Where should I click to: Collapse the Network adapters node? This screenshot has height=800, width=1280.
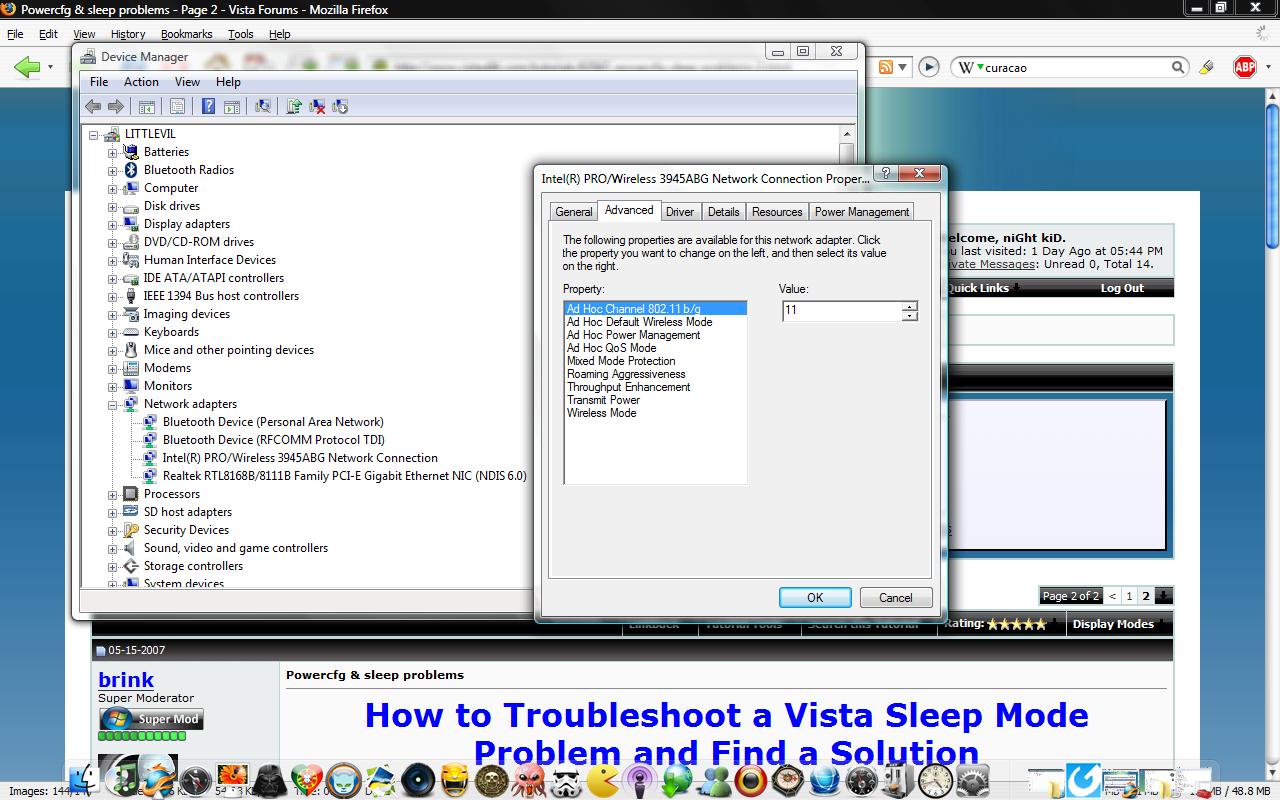[113, 405]
